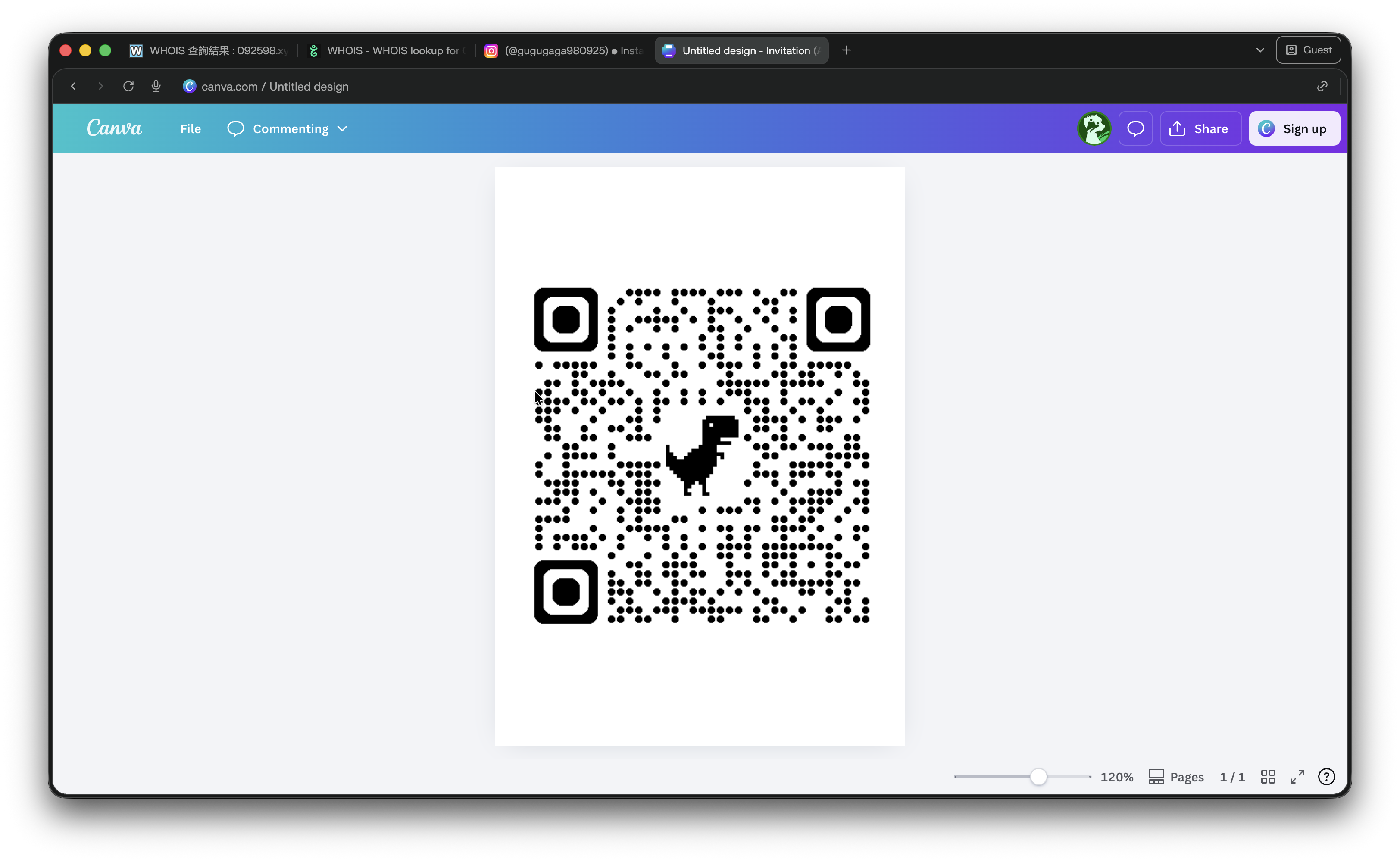Click the user avatar in Canva header
The width and height of the screenshot is (1400, 862).
point(1094,129)
